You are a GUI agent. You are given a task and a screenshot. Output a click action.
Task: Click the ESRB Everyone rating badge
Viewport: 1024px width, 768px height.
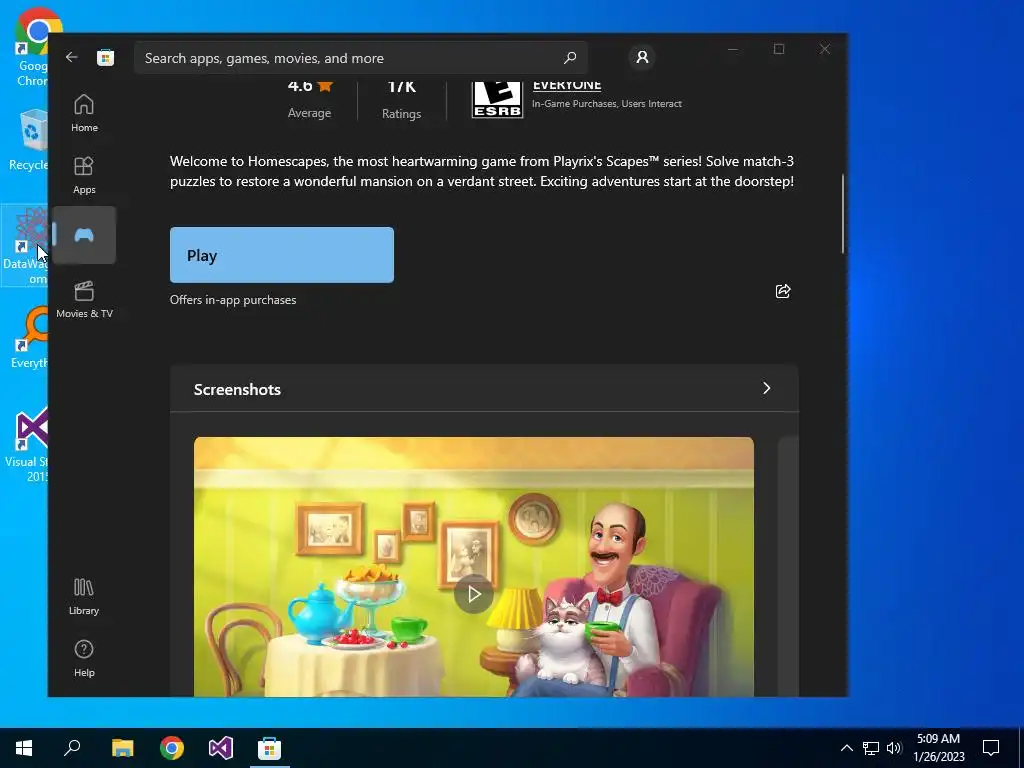click(497, 99)
